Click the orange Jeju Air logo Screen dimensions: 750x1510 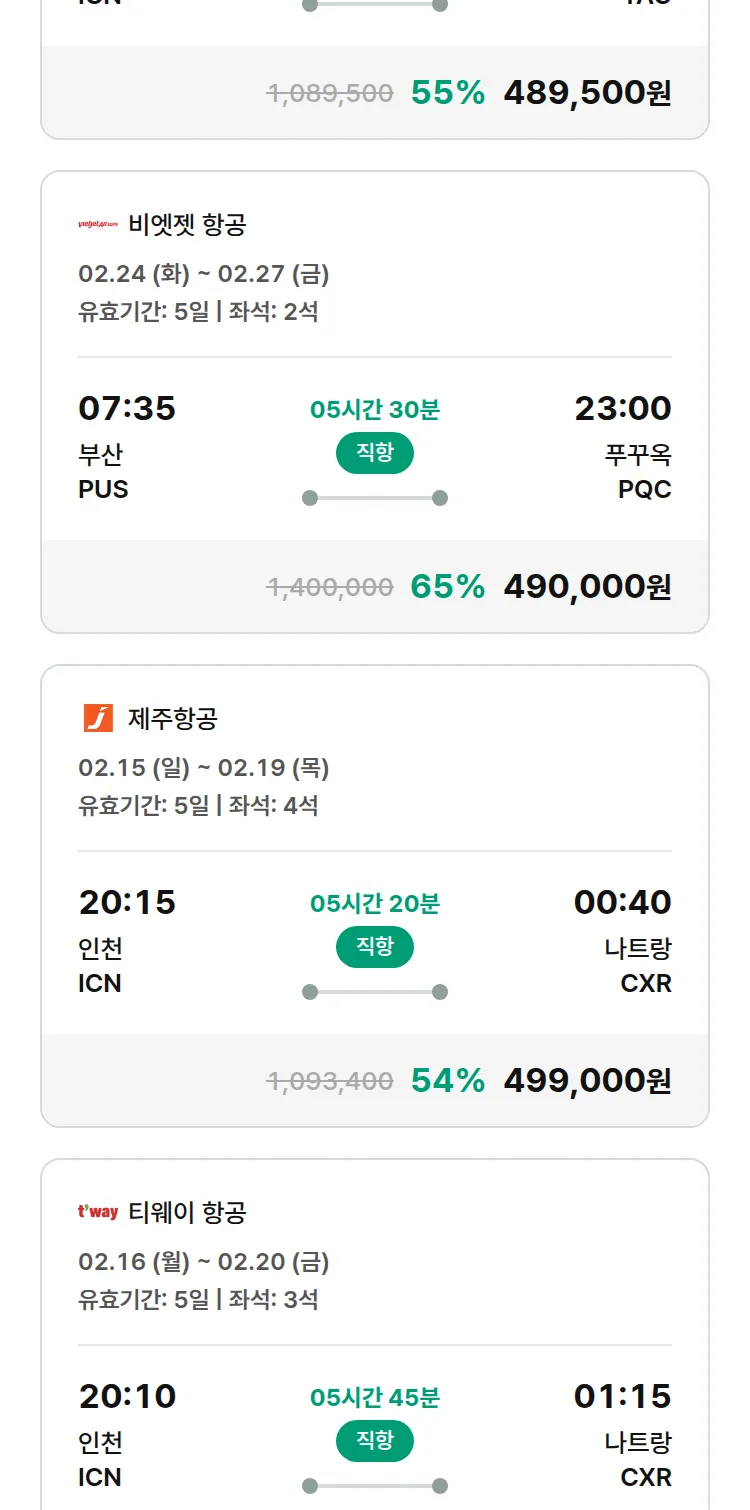pos(98,718)
